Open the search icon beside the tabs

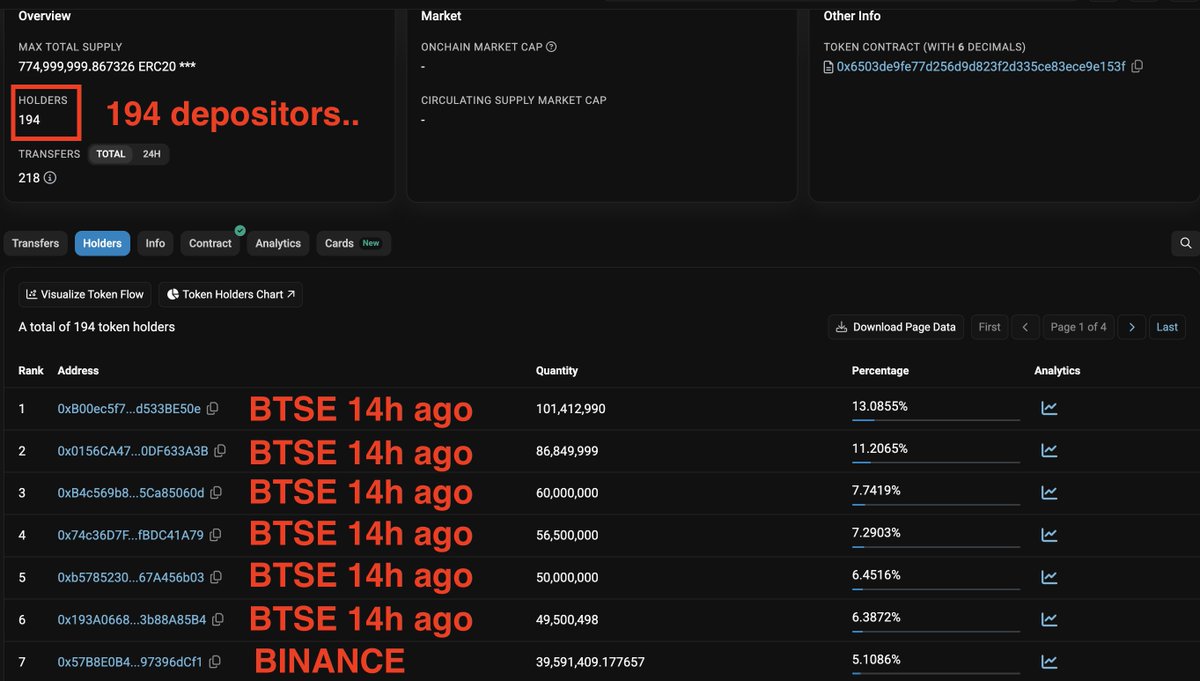[1185, 243]
